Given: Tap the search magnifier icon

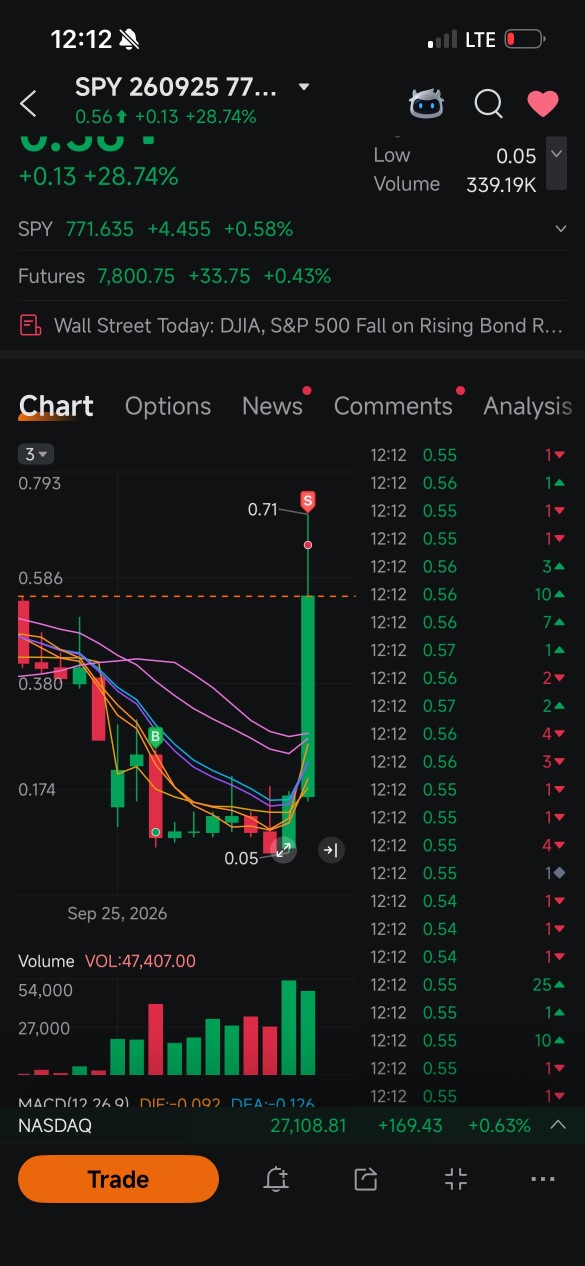Looking at the screenshot, I should click(x=488, y=103).
